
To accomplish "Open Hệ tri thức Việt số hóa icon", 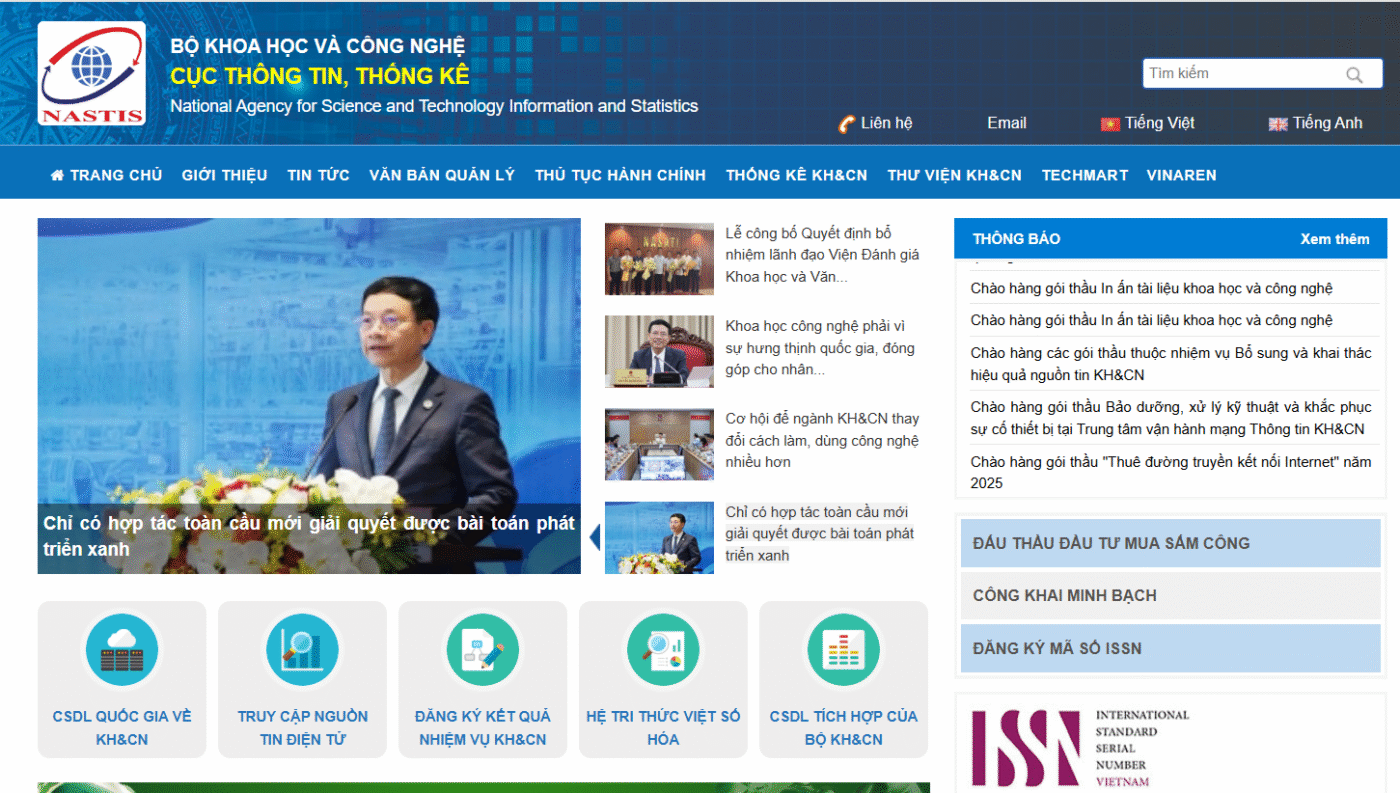I will tap(662, 650).
